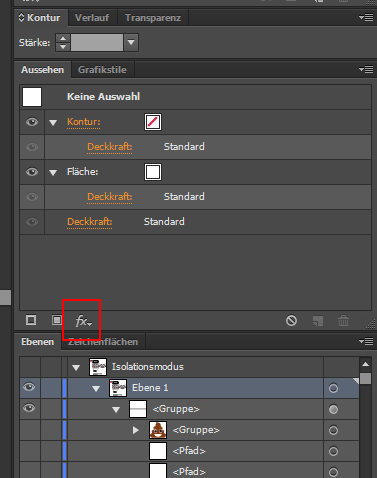Switch to the Verlauf tab
The height and width of the screenshot is (478, 377).
[92, 18]
